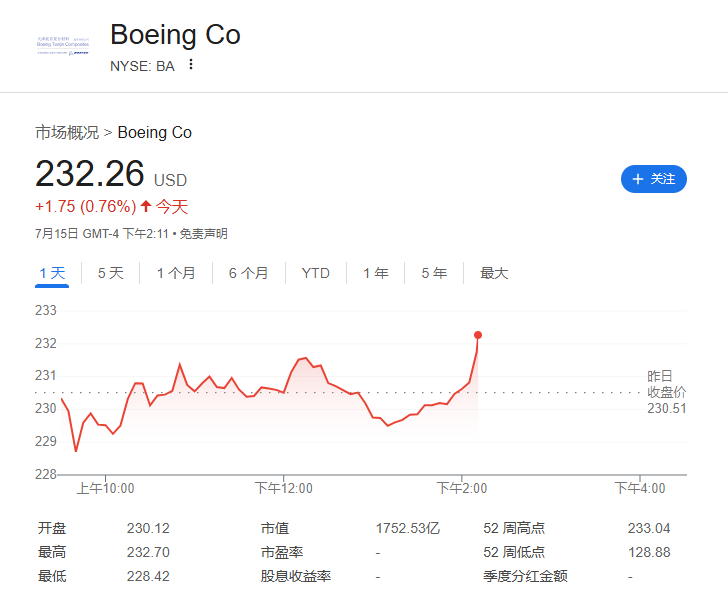Image resolution: width=728 pixels, height=603 pixels.
Task: Open the three-dot menu next to NYSE: BA
Action: [x=190, y=65]
